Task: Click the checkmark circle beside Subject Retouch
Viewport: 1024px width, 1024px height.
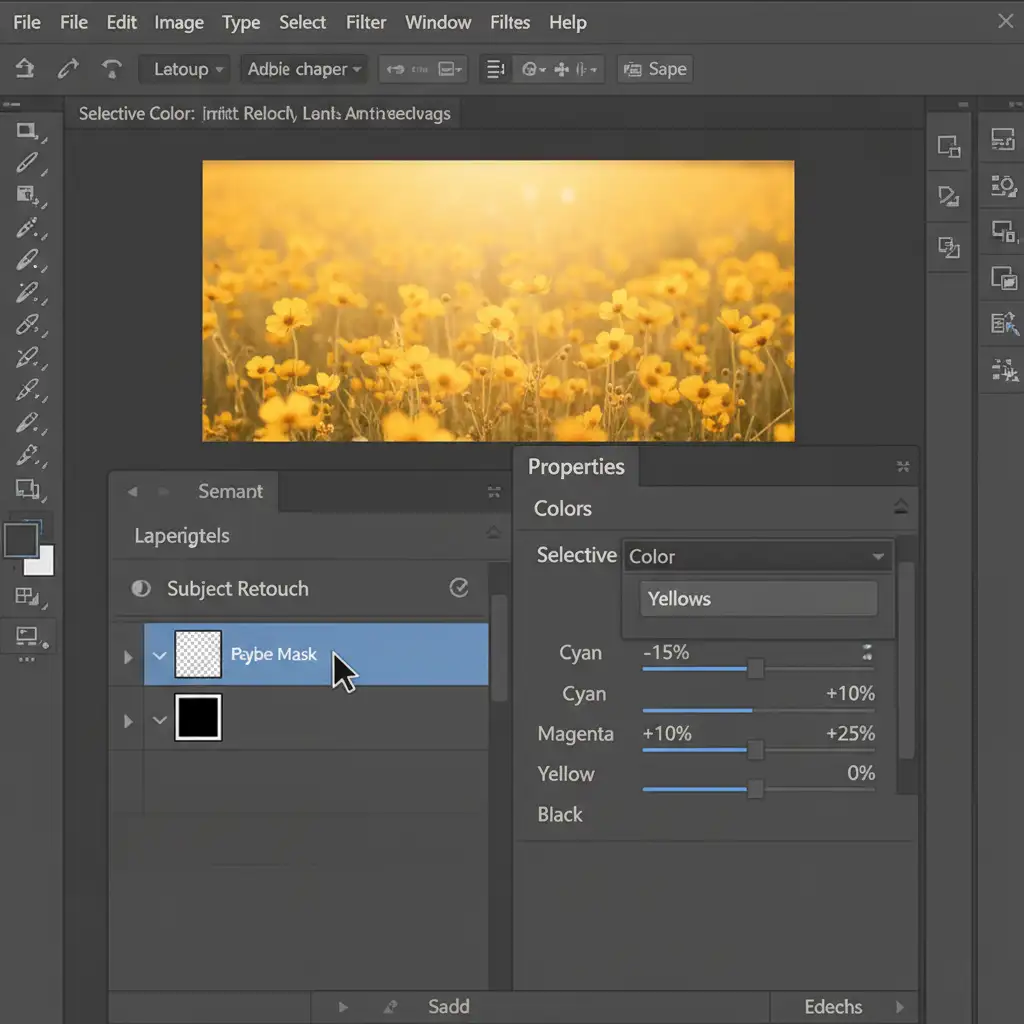Action: point(459,588)
